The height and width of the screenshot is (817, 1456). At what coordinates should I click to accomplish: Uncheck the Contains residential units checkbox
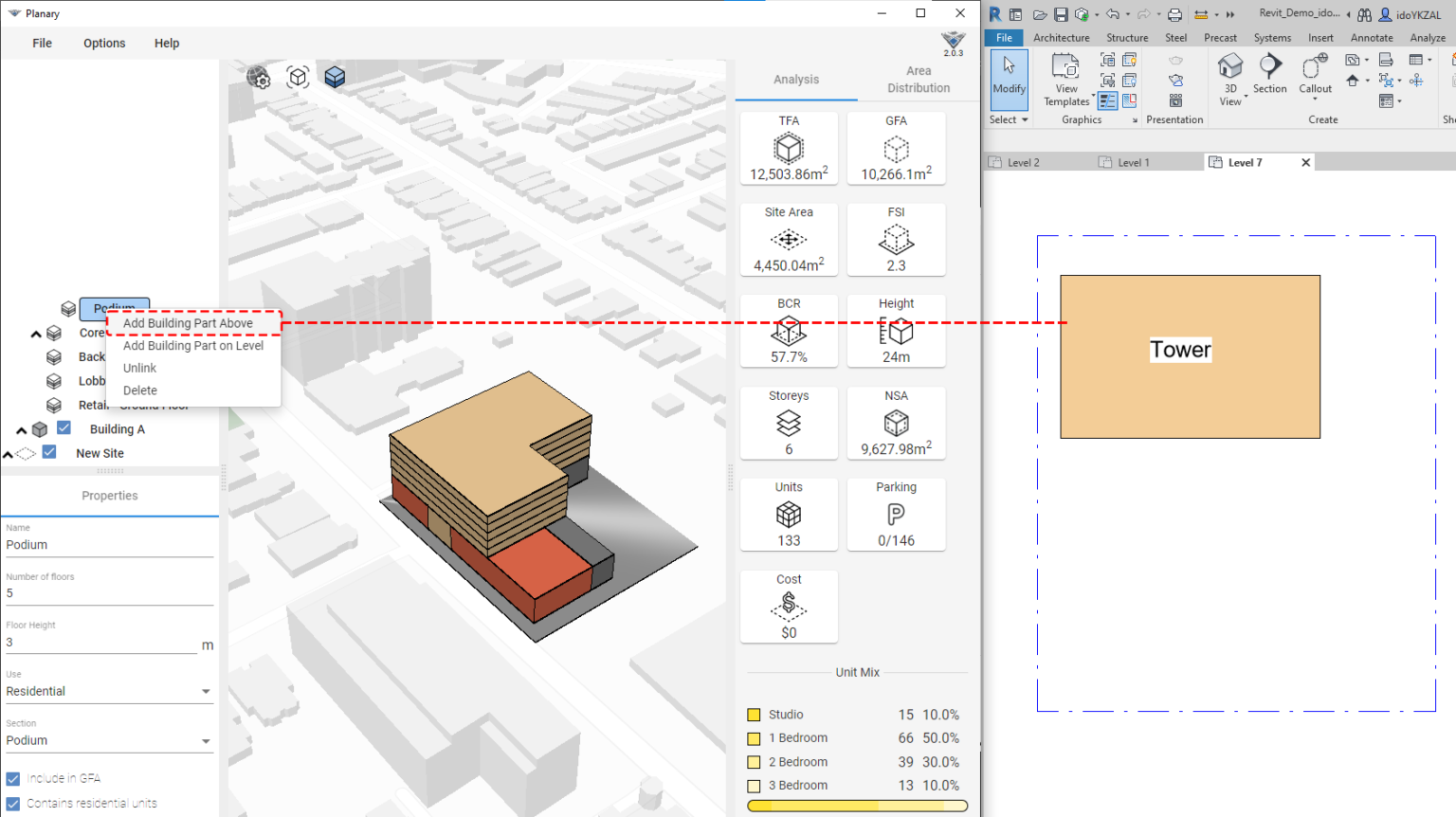(11, 803)
